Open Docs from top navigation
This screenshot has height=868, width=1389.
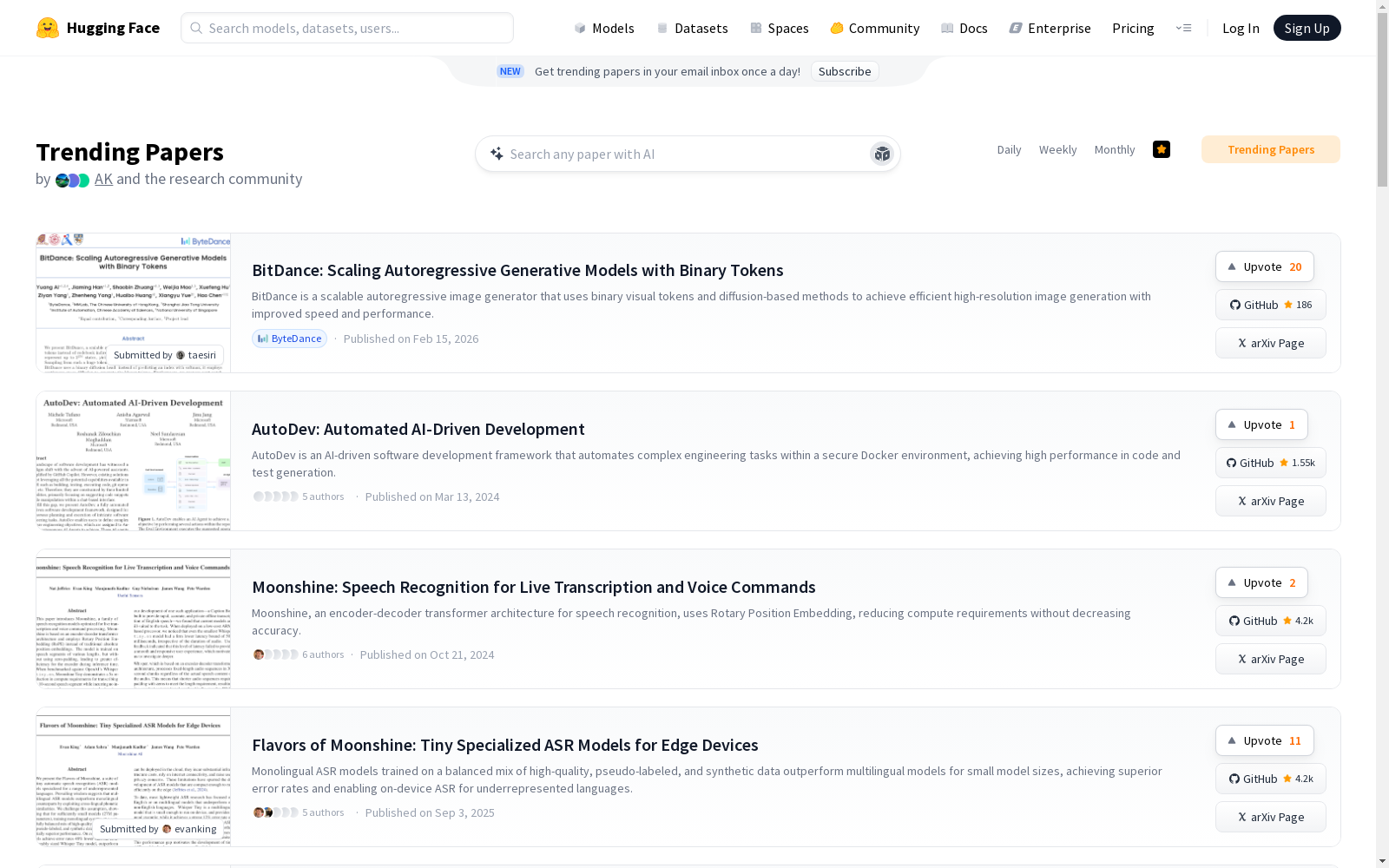964,28
